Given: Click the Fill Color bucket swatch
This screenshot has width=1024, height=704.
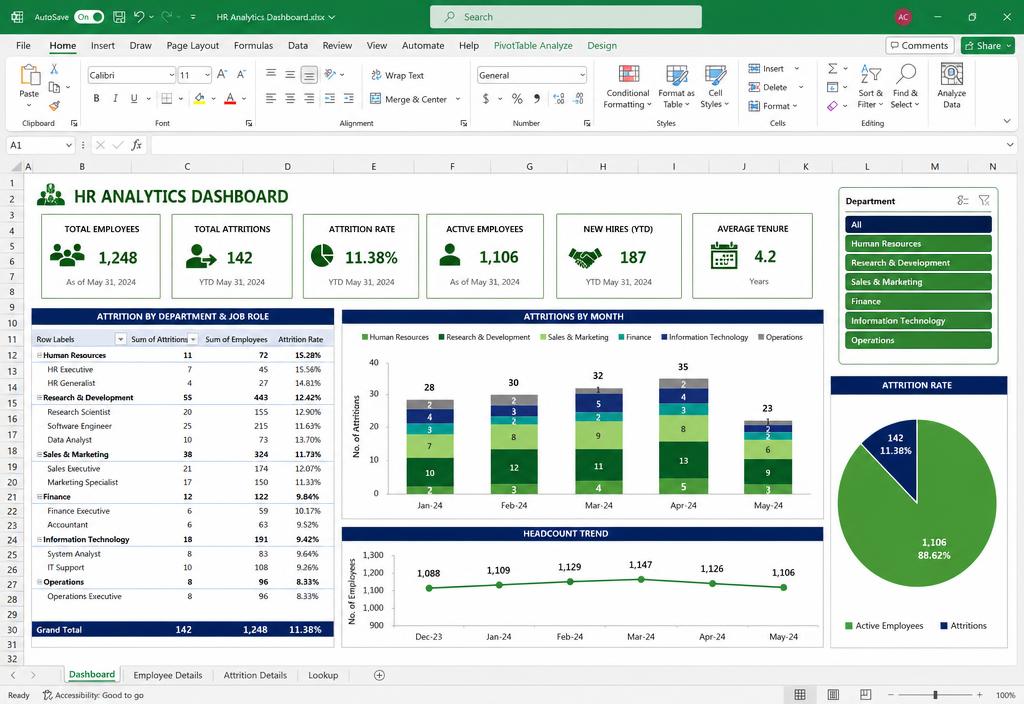Looking at the screenshot, I should (x=199, y=99).
